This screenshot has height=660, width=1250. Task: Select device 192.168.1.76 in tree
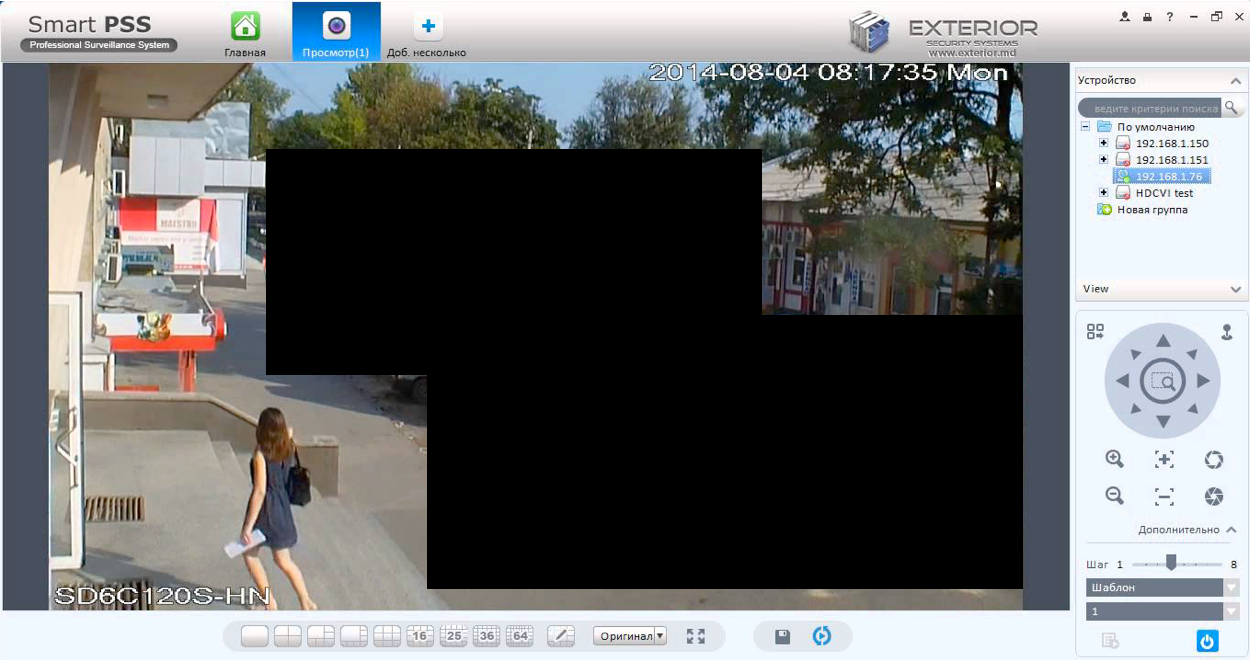[x=1171, y=177]
